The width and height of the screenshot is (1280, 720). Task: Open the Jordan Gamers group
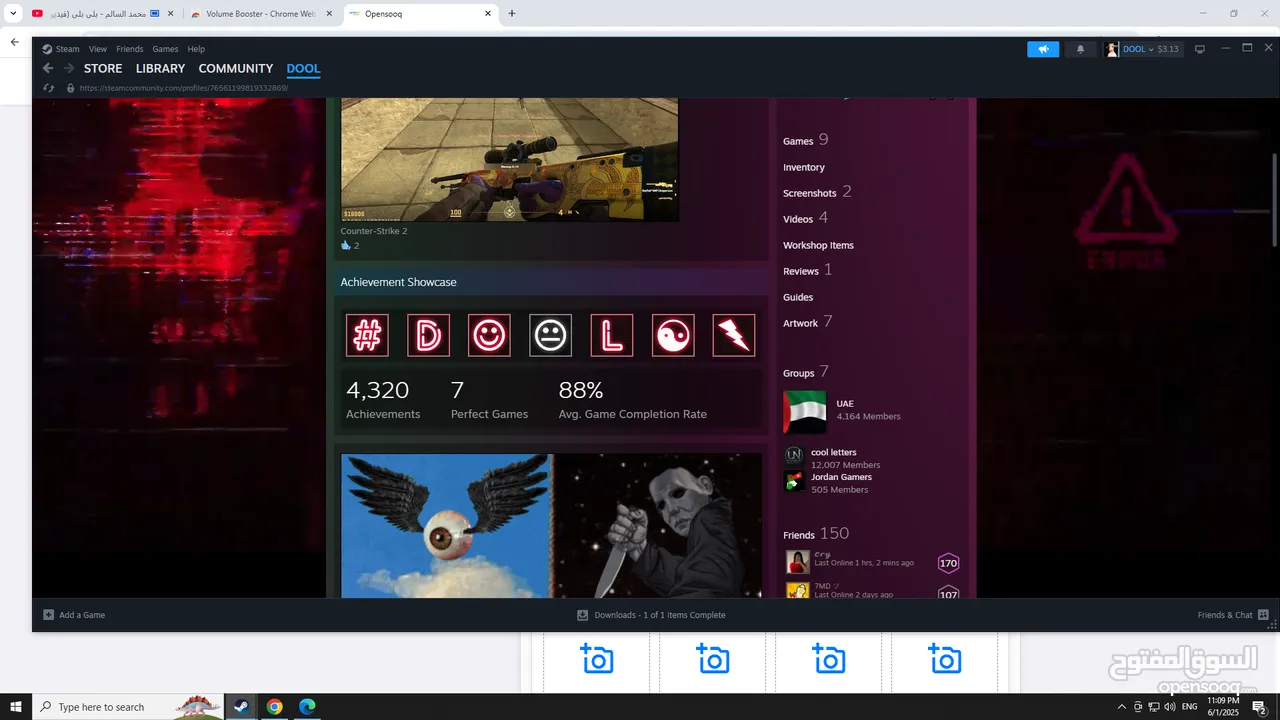pyautogui.click(x=841, y=477)
